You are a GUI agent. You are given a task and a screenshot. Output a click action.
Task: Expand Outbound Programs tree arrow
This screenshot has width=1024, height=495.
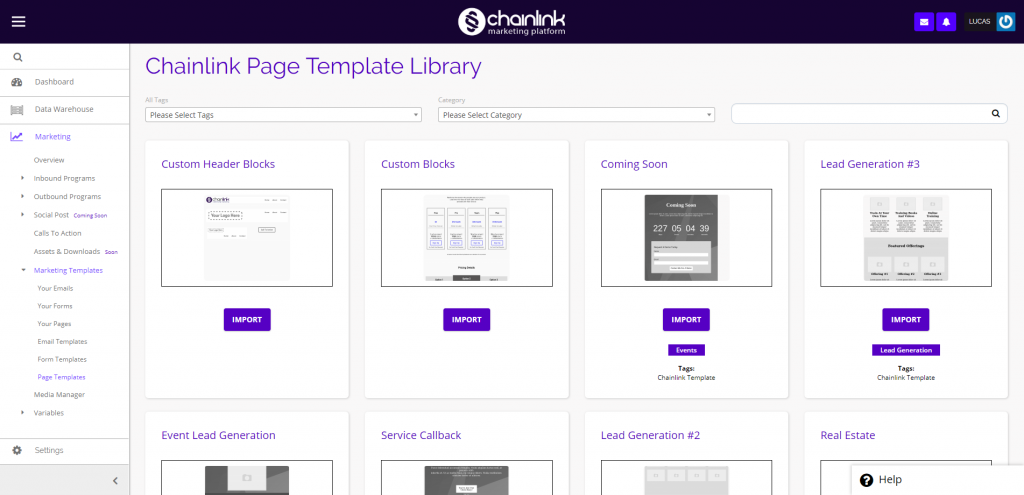click(22, 197)
